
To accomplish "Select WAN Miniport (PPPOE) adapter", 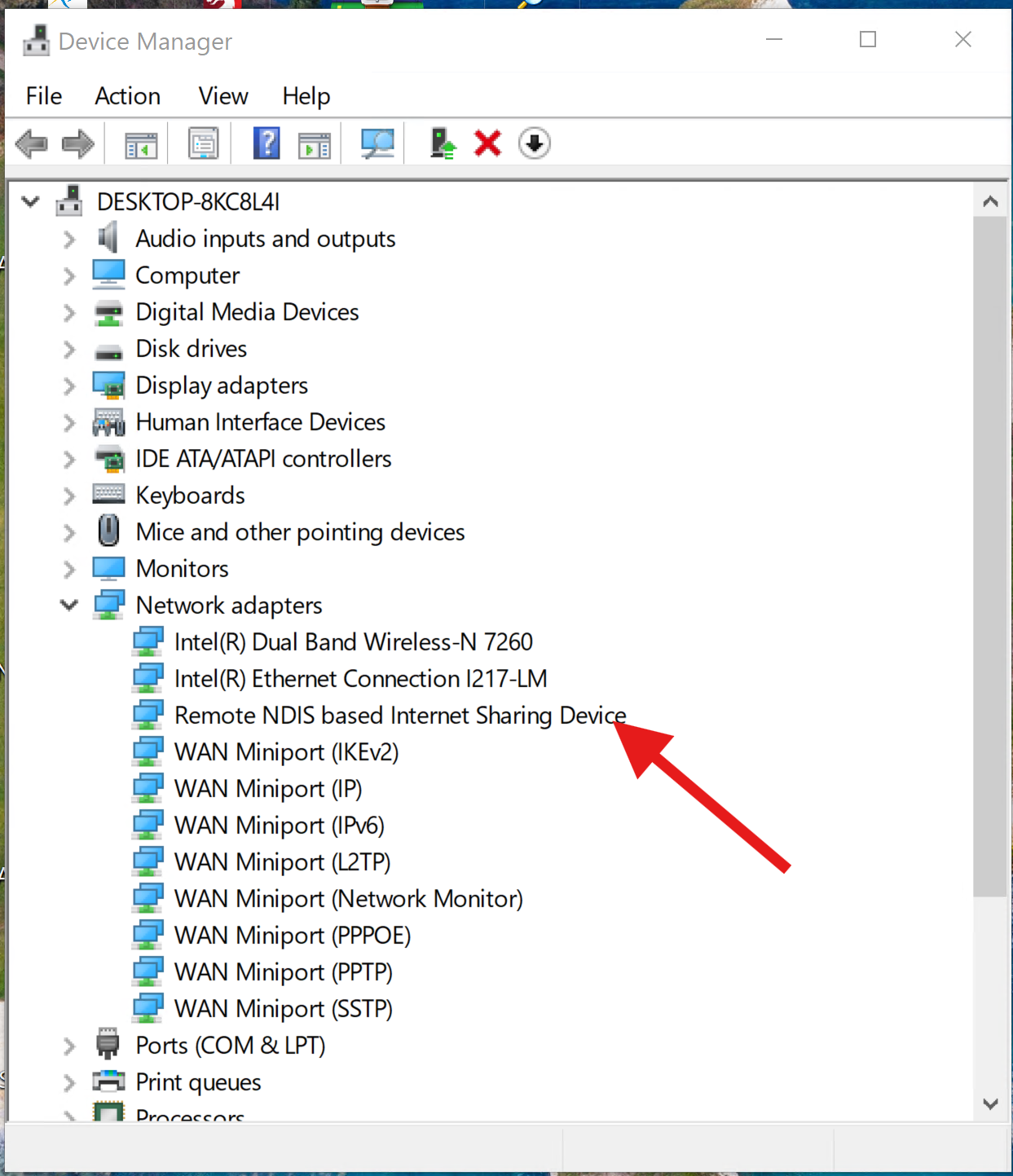I will (292, 936).
